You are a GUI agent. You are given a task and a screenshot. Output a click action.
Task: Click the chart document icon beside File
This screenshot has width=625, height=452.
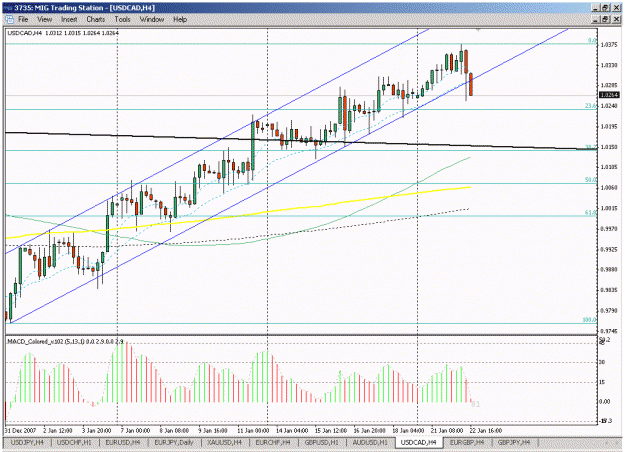9,19
